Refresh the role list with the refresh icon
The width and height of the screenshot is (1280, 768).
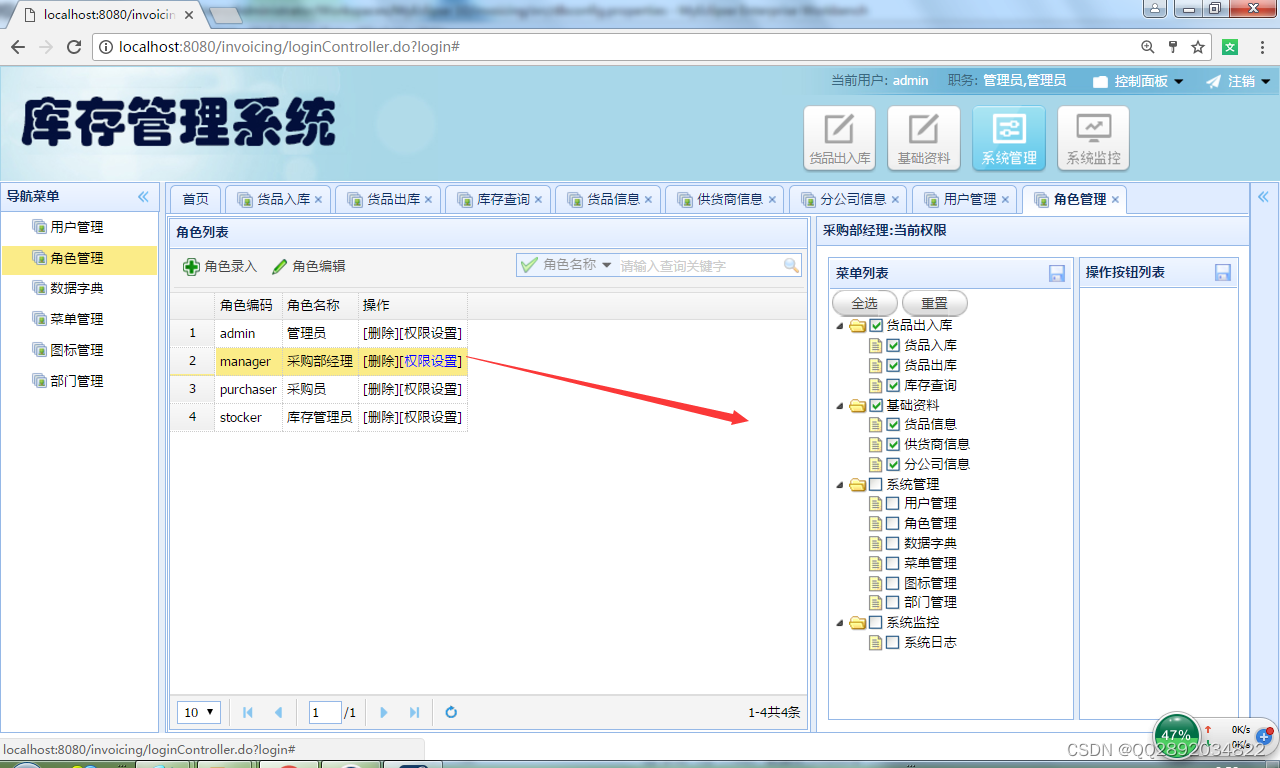pyautogui.click(x=450, y=712)
